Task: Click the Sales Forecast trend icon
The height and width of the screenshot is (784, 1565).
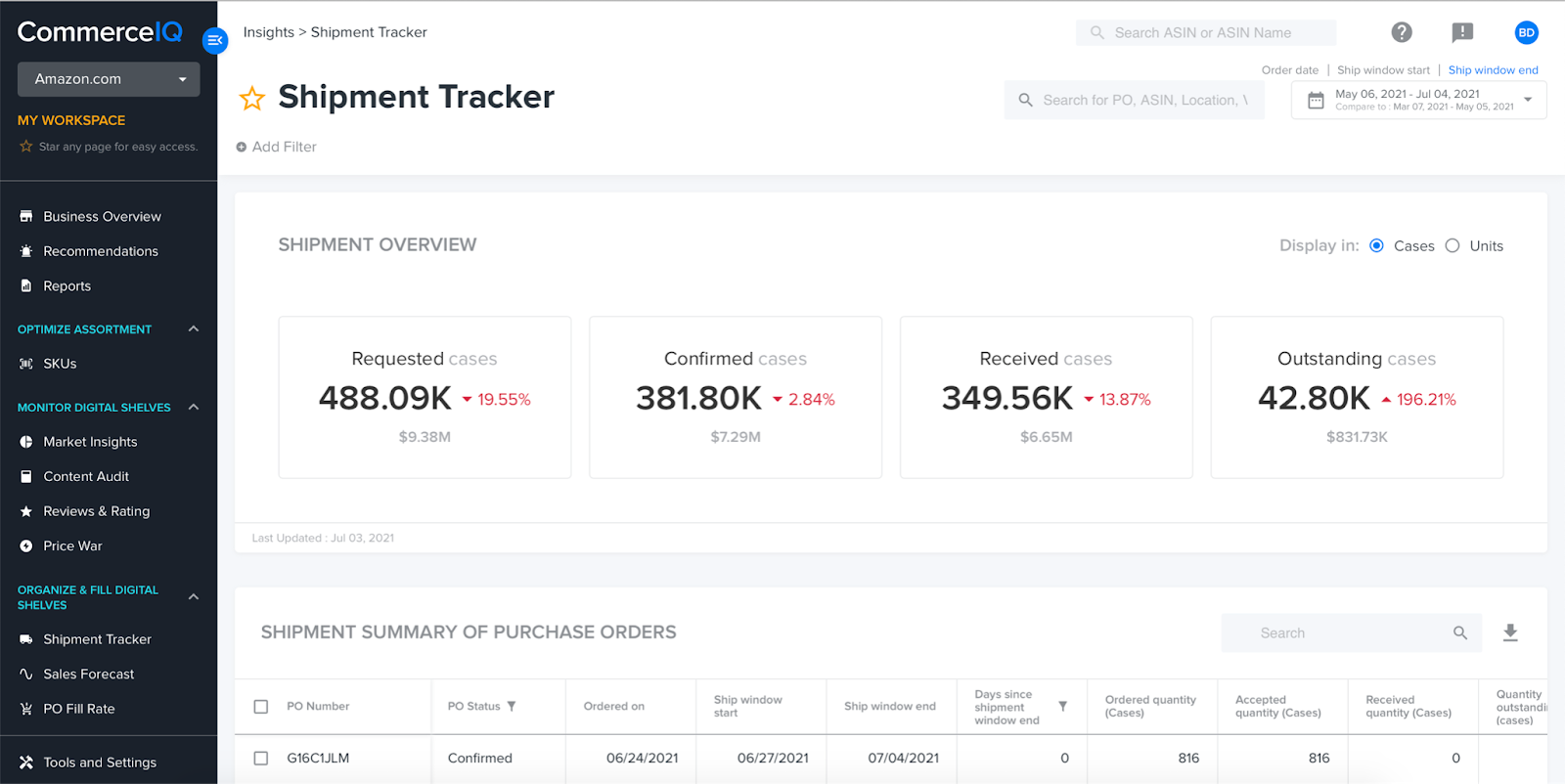Action: point(26,674)
